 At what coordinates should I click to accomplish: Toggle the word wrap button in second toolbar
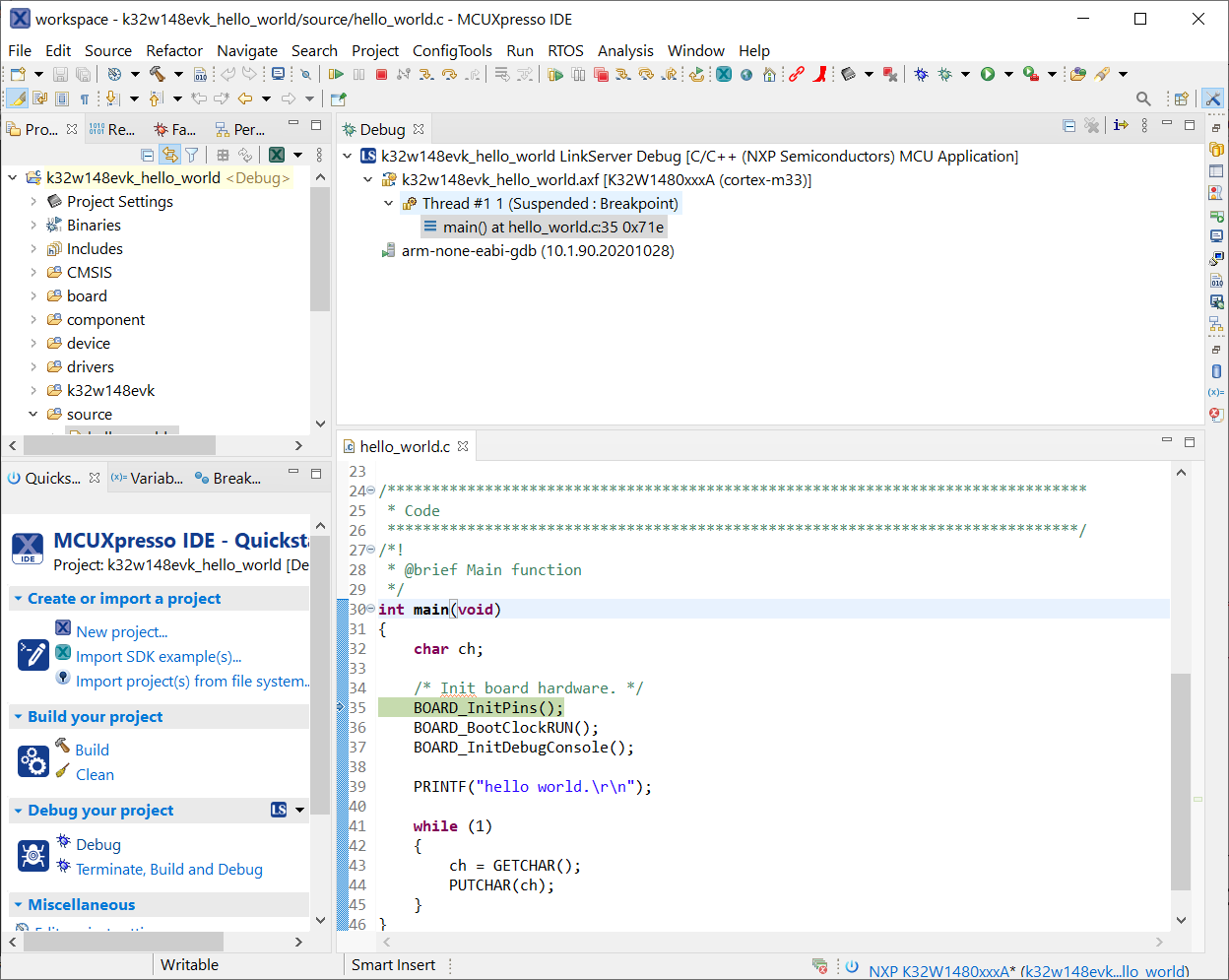tap(40, 98)
